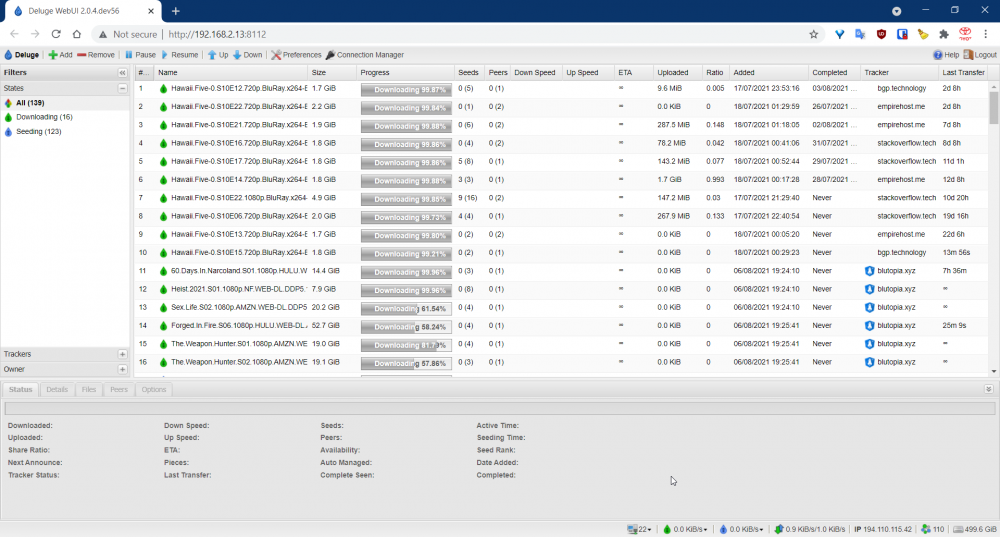Collapse the States filter section
Screen dimensions: 1000x537
pos(122,88)
